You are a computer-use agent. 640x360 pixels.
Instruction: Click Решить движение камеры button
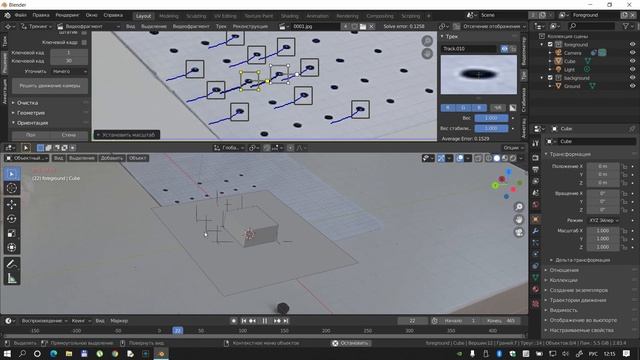pyautogui.click(x=50, y=86)
